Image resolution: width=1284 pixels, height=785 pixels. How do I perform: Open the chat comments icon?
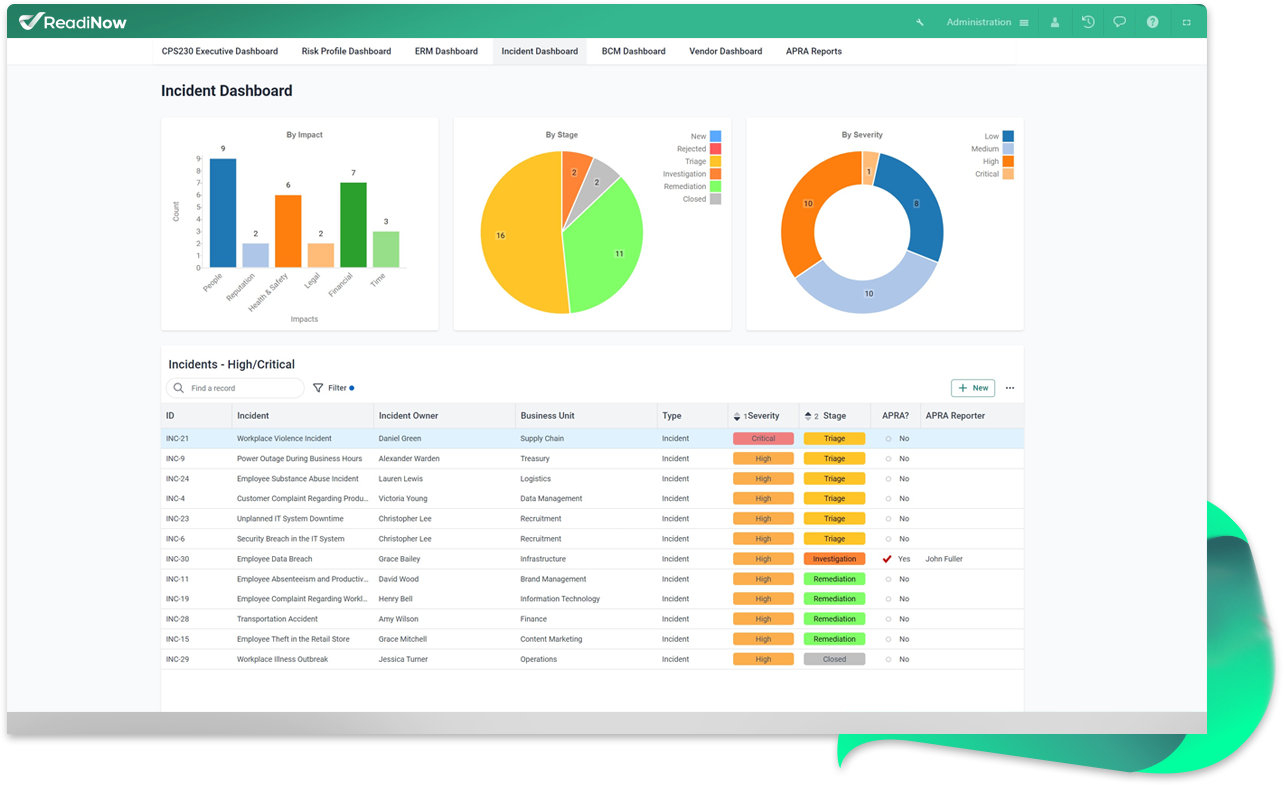click(x=1120, y=22)
